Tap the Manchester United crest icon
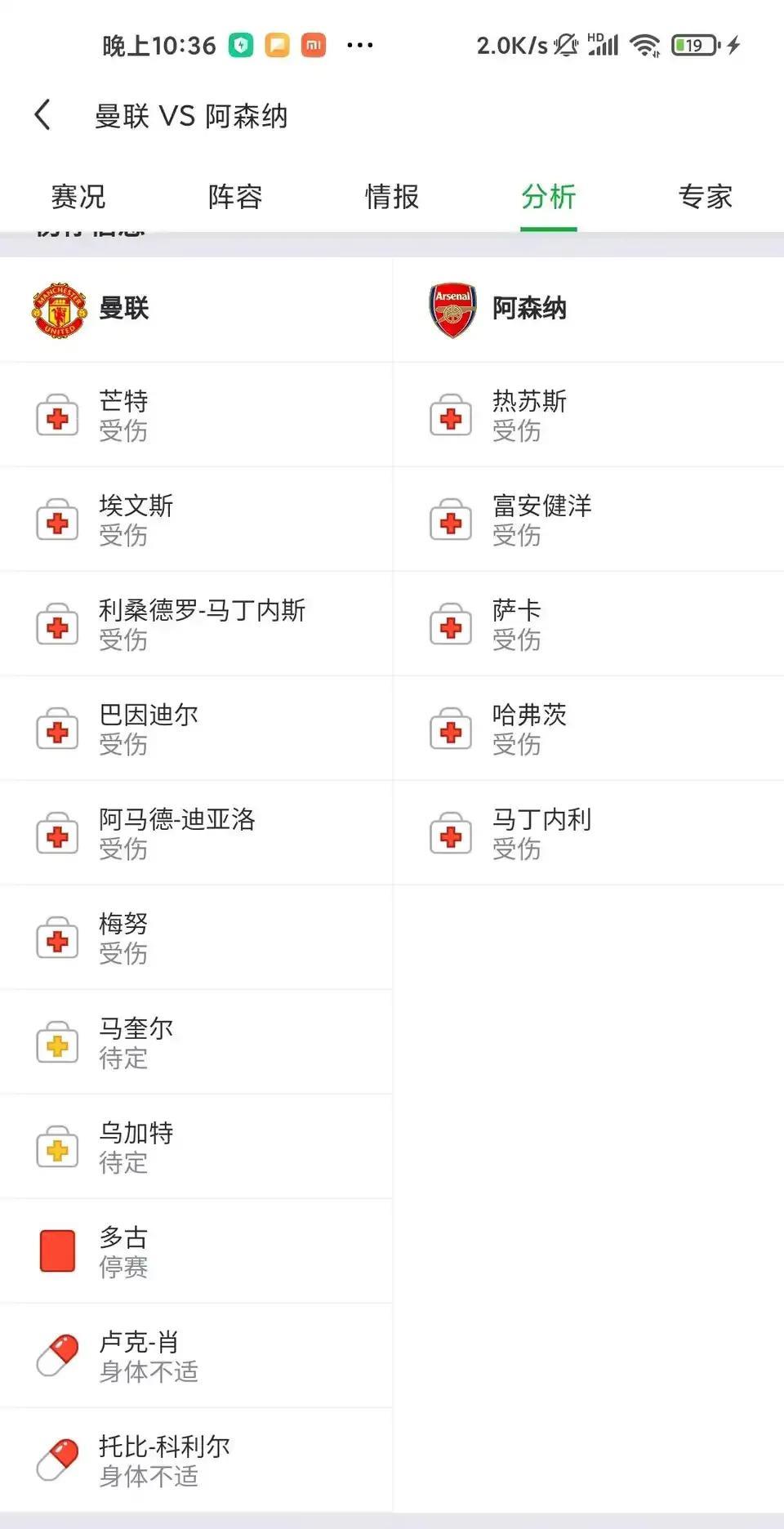Image resolution: width=784 pixels, height=1529 pixels. tap(59, 310)
